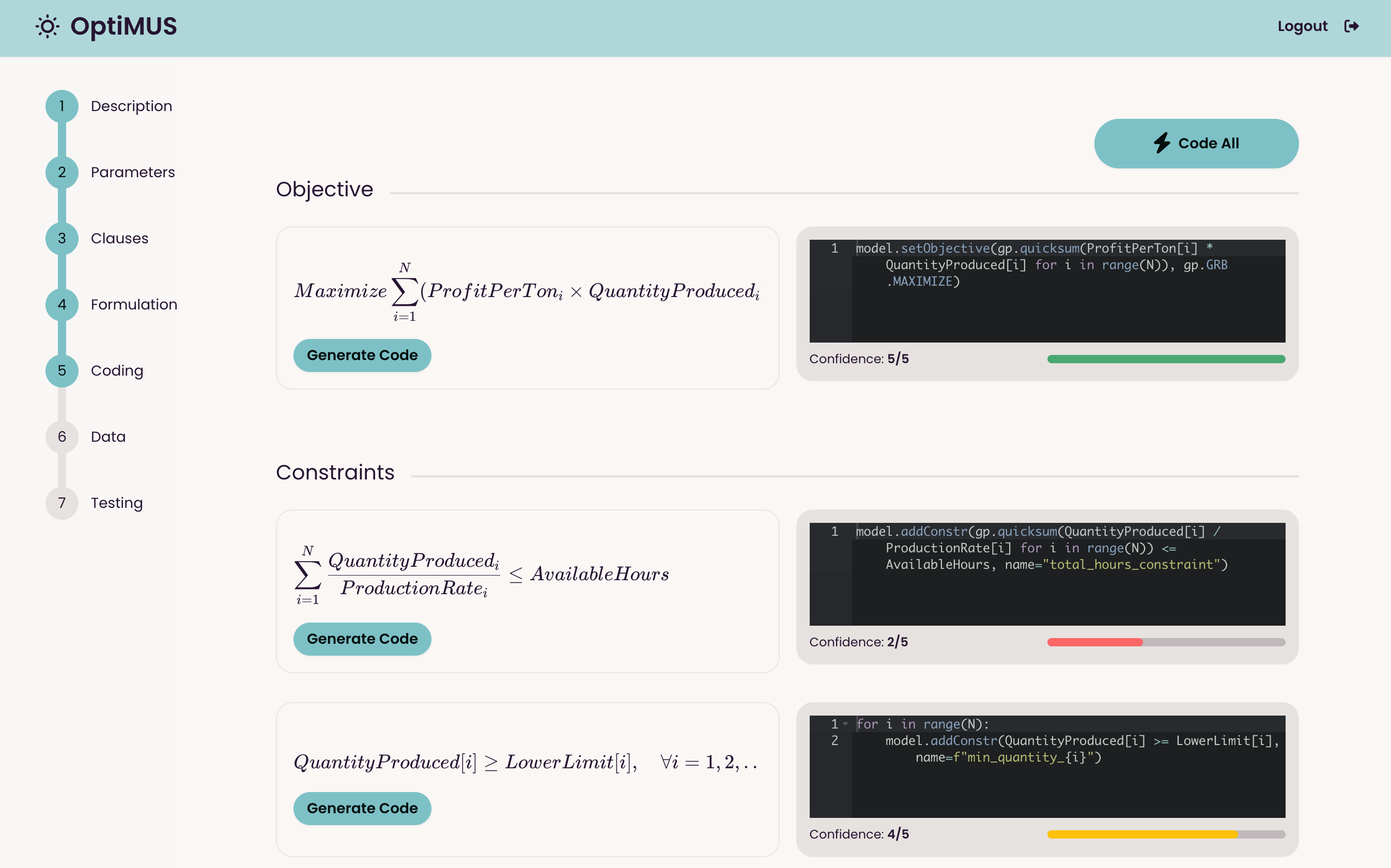Click the red 2/5 confidence bar

coord(1094,642)
